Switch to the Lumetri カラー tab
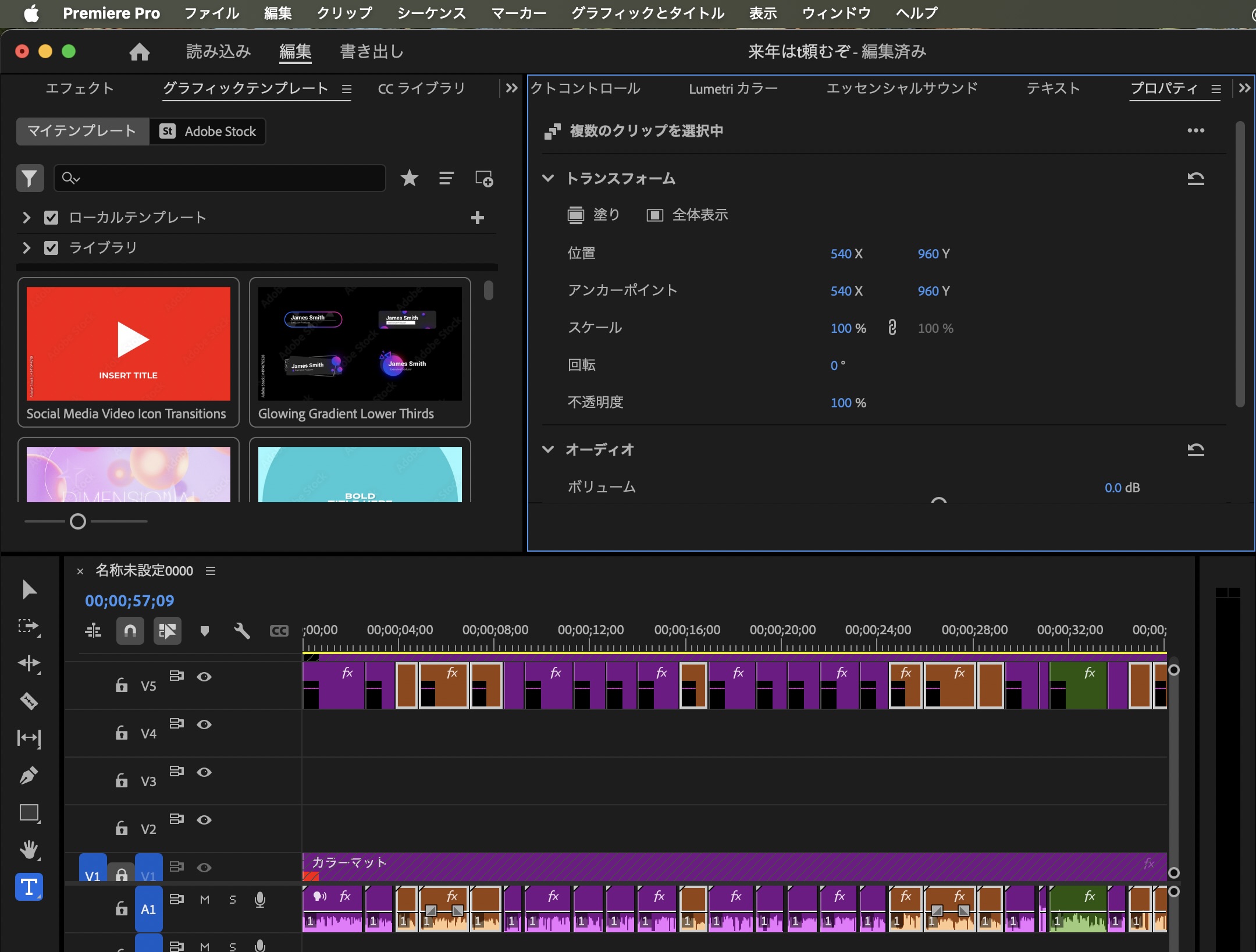 coord(733,88)
